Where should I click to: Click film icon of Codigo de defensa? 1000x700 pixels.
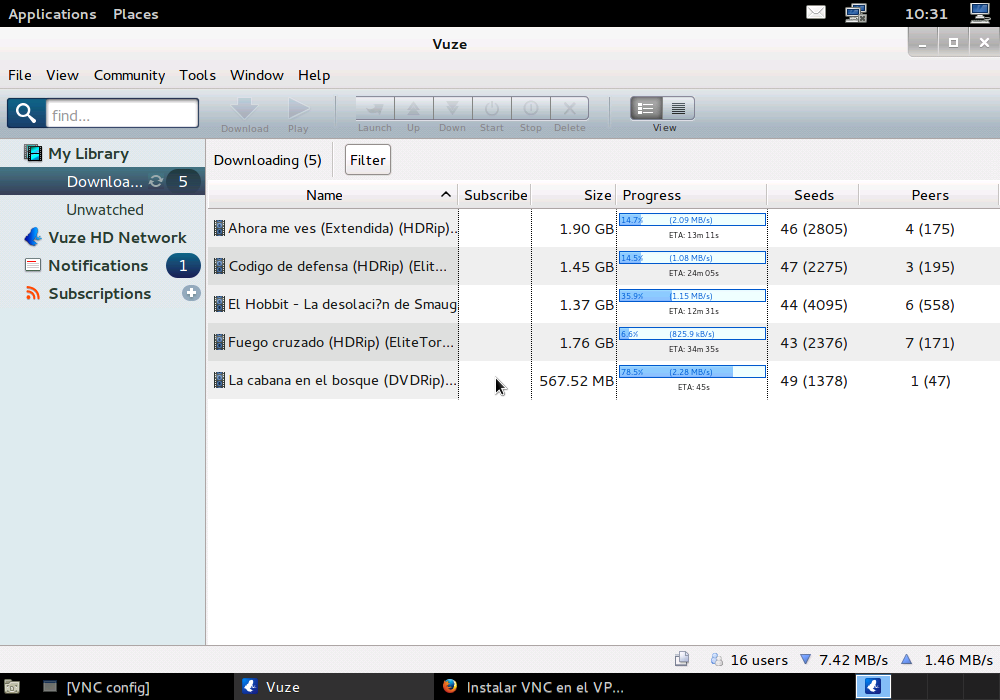coord(219,266)
